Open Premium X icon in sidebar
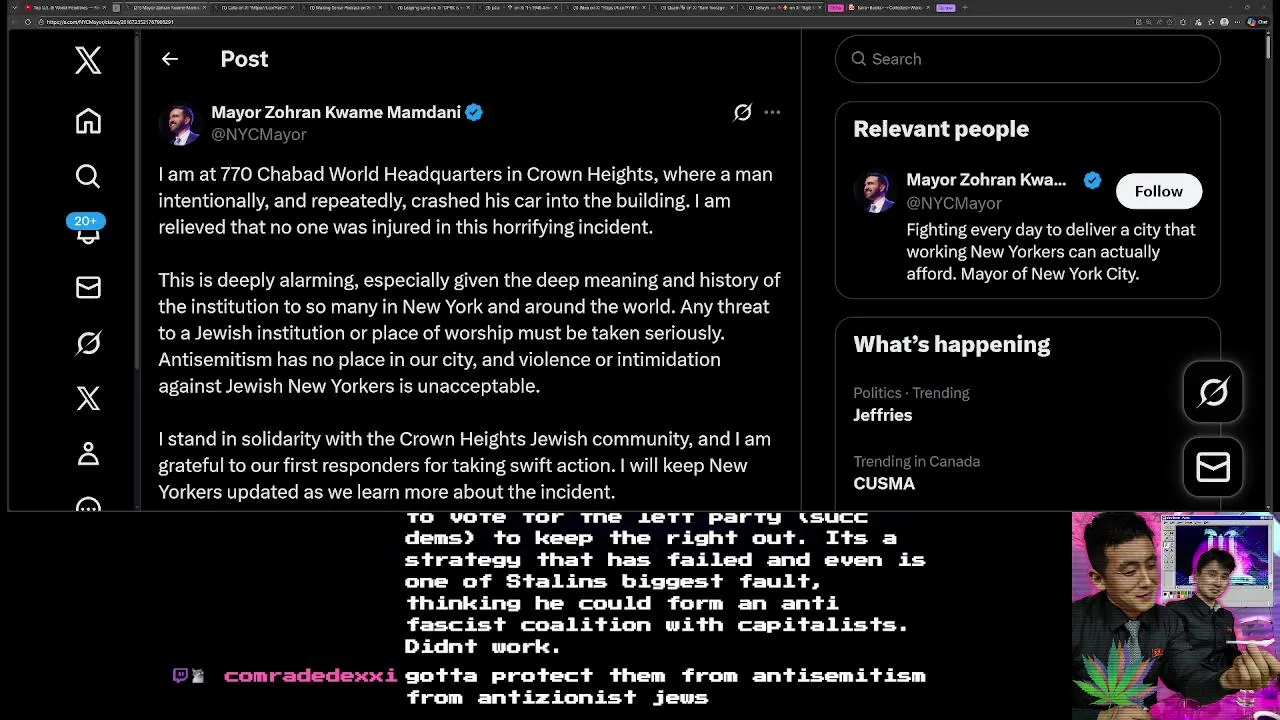Screen dimensions: 1280x720 pyautogui.click(x=88, y=398)
